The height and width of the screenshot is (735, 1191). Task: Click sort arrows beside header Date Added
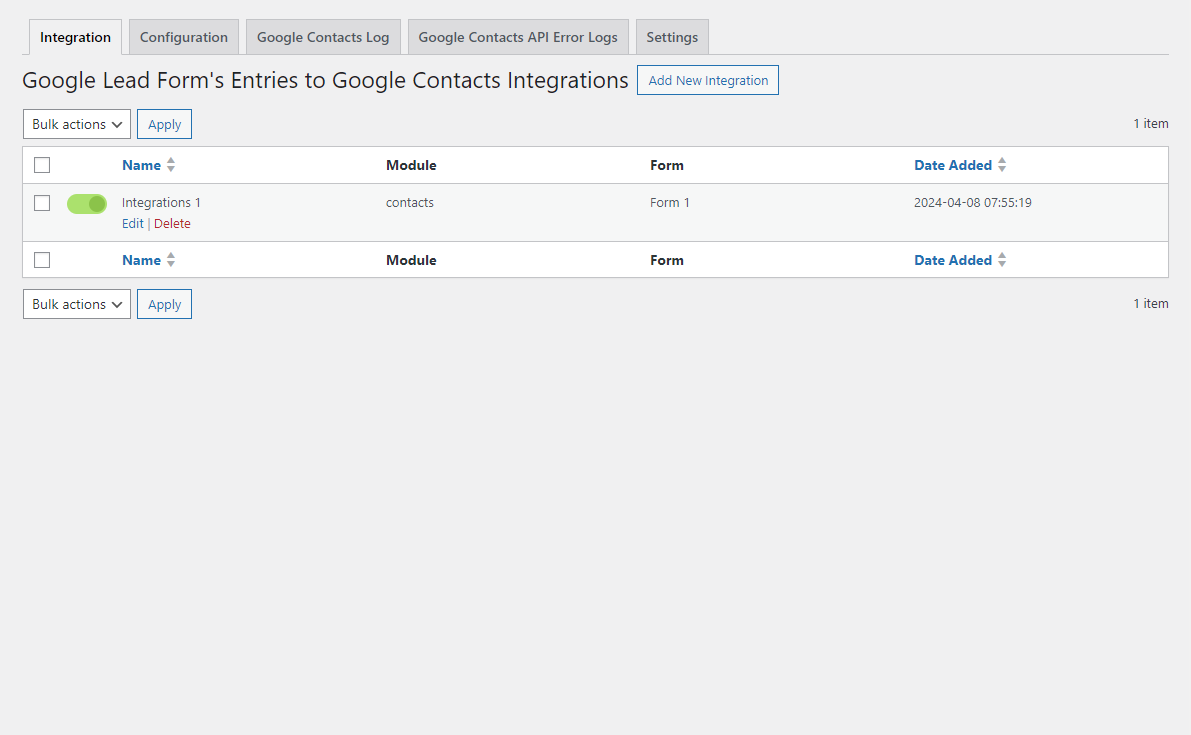tap(1002, 165)
